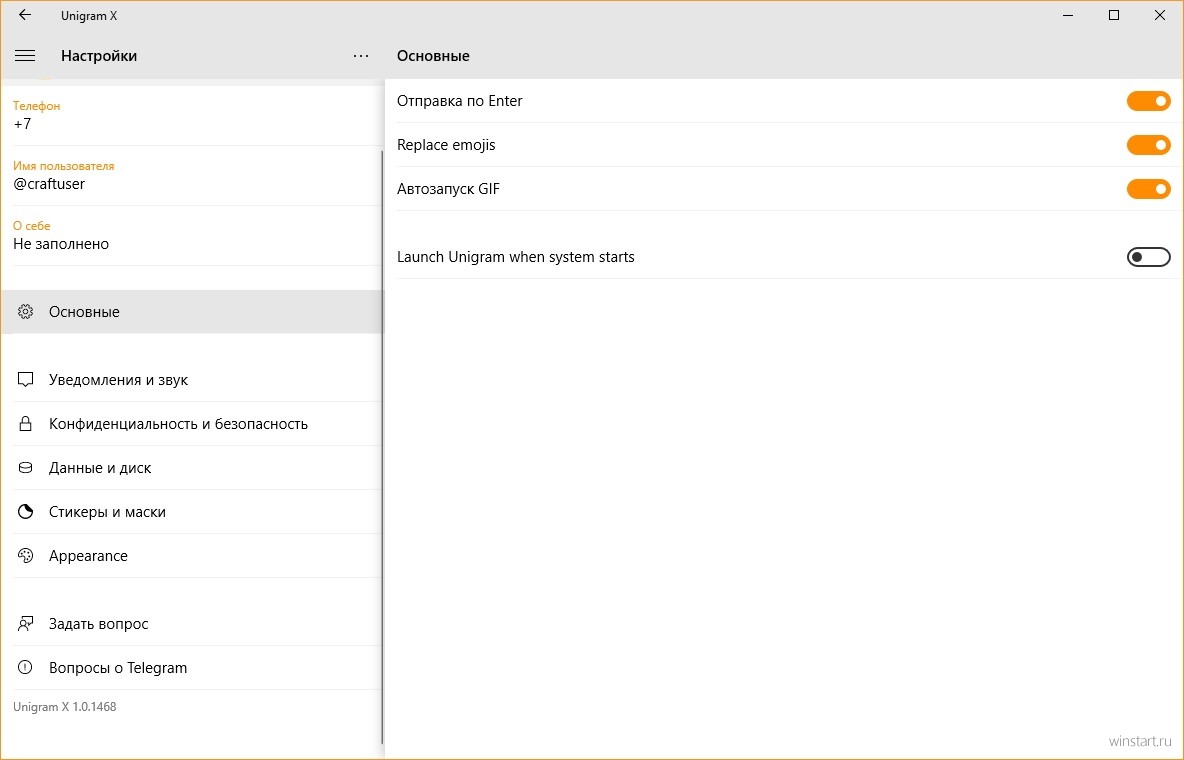The width and height of the screenshot is (1184, 760).
Task: Click the ask-a-question person icon
Action: pyautogui.click(x=26, y=623)
